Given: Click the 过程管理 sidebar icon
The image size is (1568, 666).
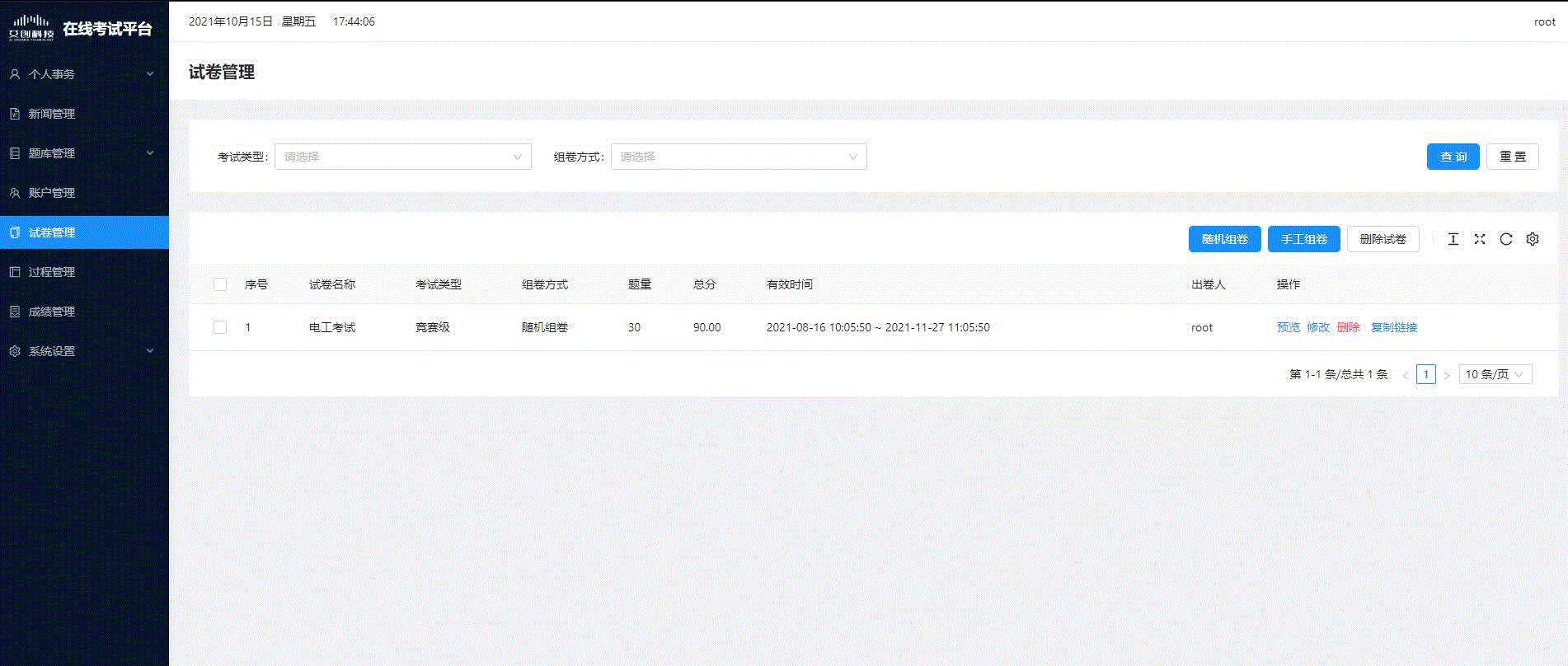Looking at the screenshot, I should click(15, 272).
